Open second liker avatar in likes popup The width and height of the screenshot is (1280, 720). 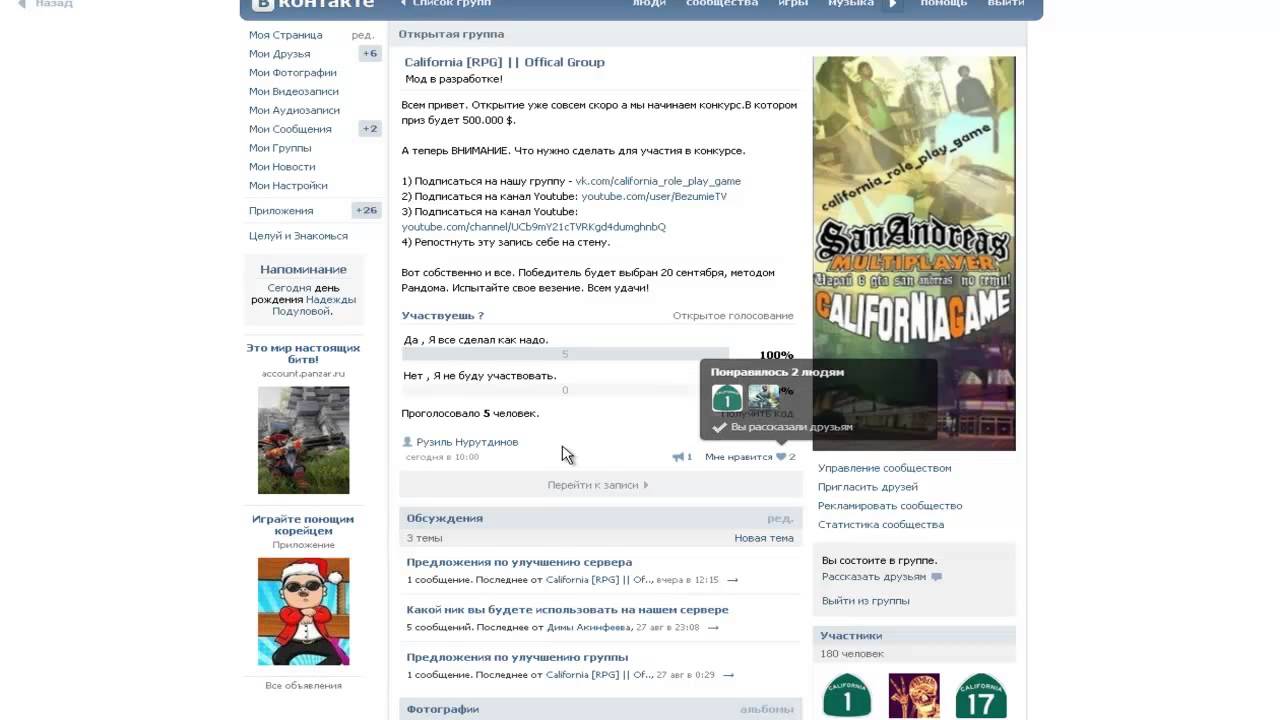(763, 398)
